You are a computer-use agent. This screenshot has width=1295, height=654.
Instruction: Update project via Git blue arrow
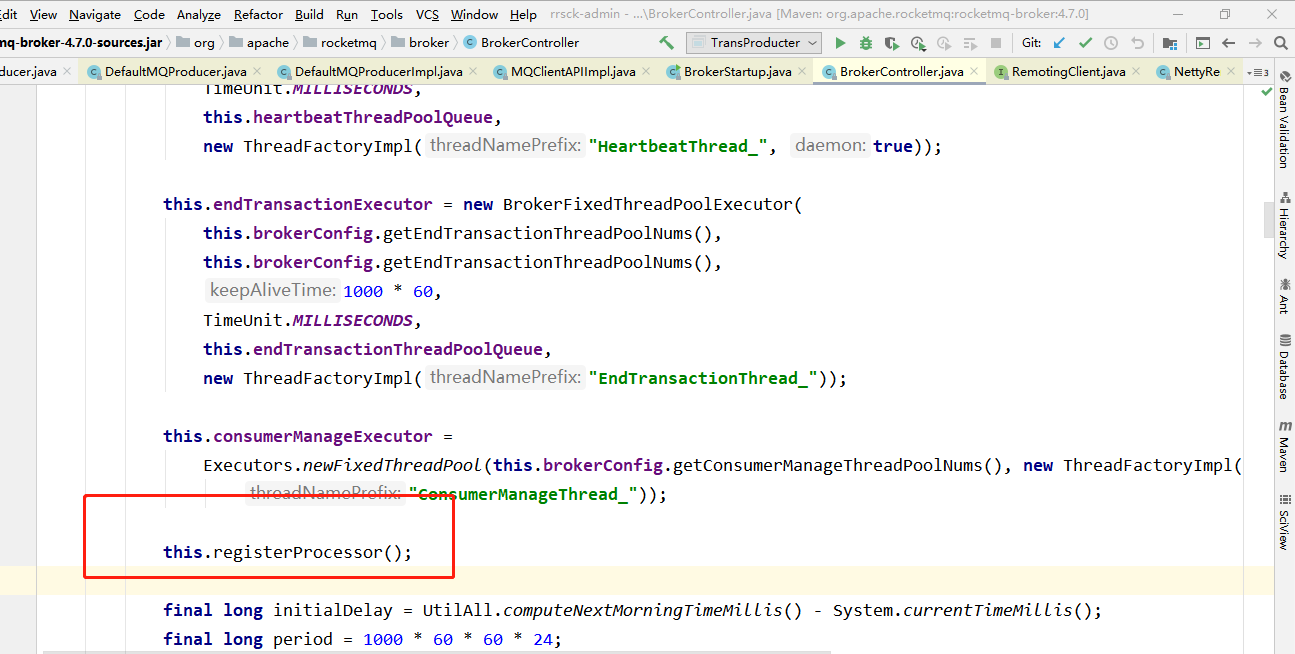tap(1059, 43)
